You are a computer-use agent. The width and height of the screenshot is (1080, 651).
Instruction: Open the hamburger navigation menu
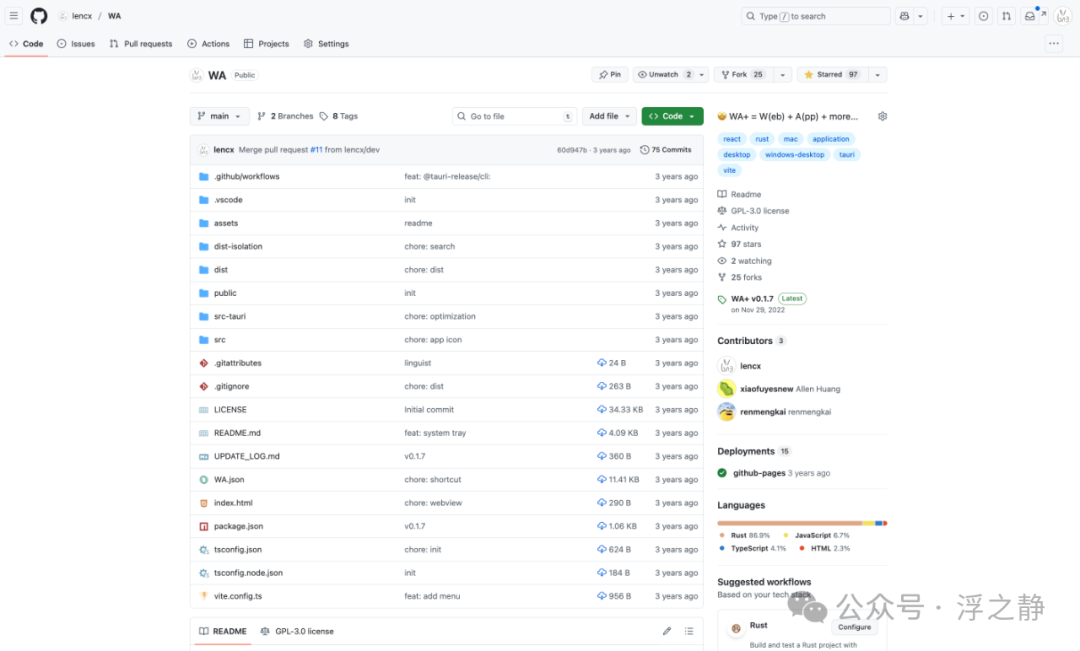[x=14, y=16]
